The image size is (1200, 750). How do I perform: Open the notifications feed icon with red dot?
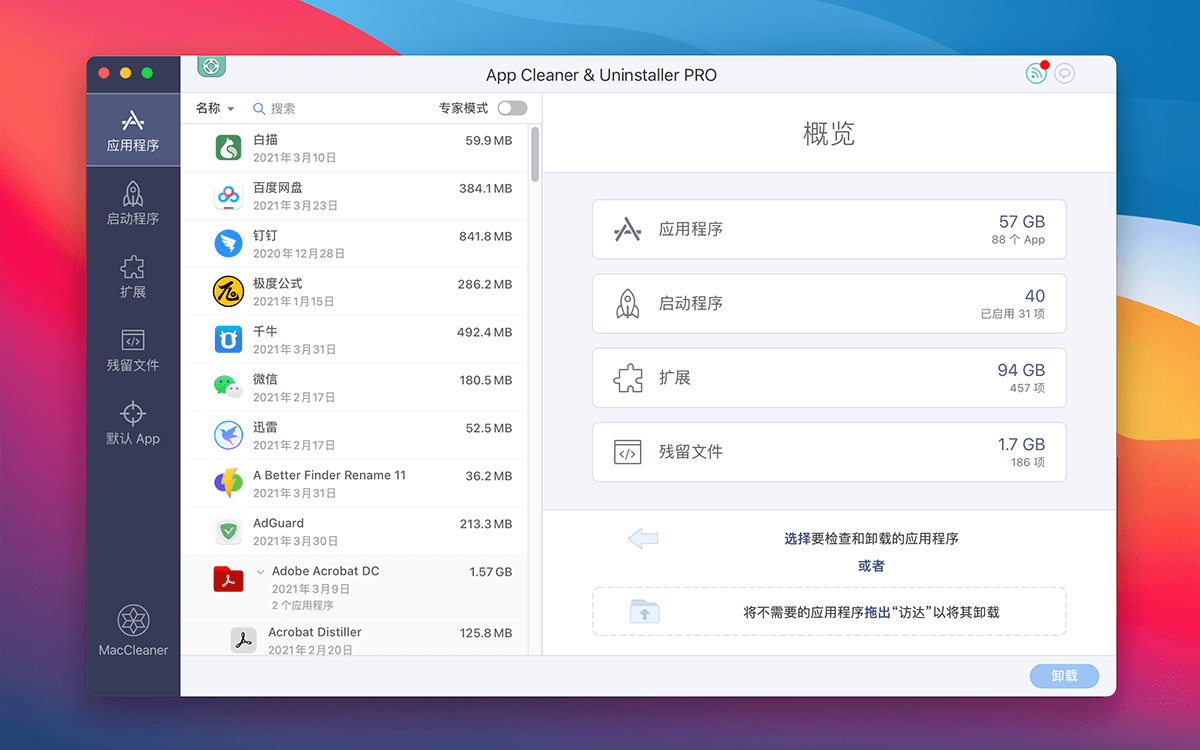(1037, 73)
